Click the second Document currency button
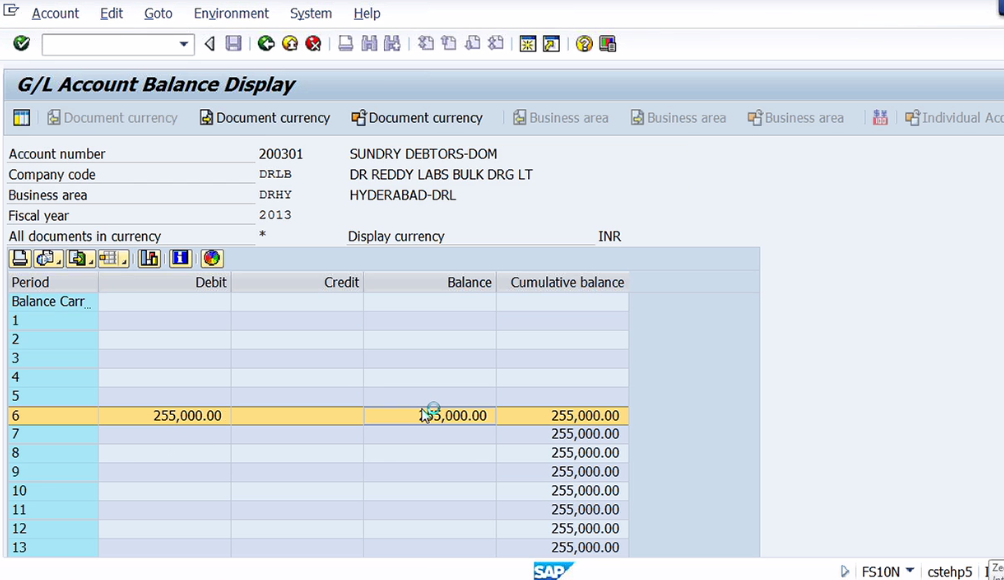The width and height of the screenshot is (1004, 580). [265, 118]
